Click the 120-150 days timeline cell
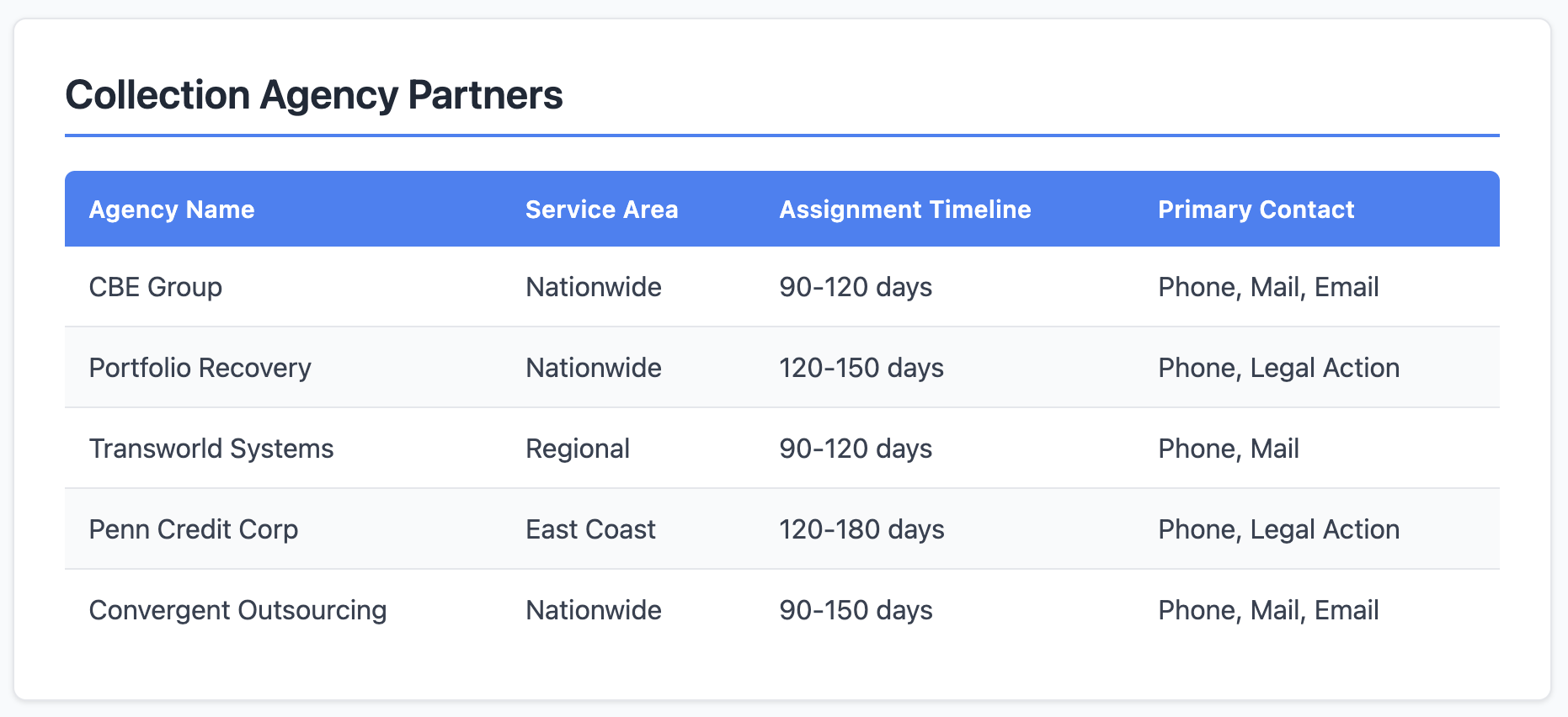1568x717 pixels. click(861, 368)
